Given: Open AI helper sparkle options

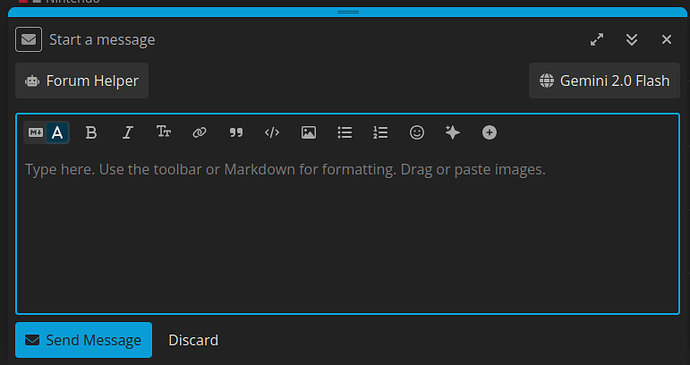Looking at the screenshot, I should 453,133.
